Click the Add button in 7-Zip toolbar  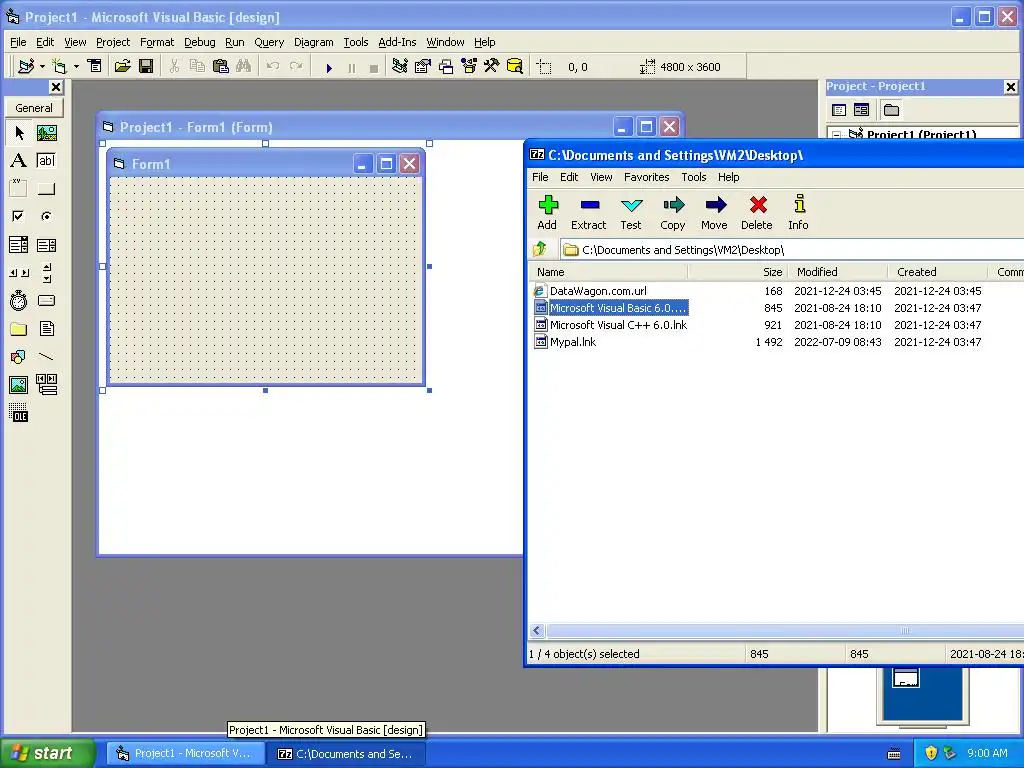(547, 213)
